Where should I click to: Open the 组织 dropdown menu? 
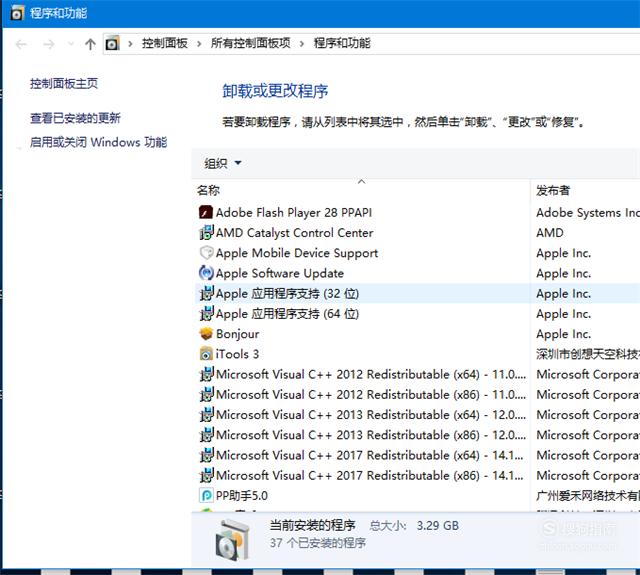tap(222, 163)
